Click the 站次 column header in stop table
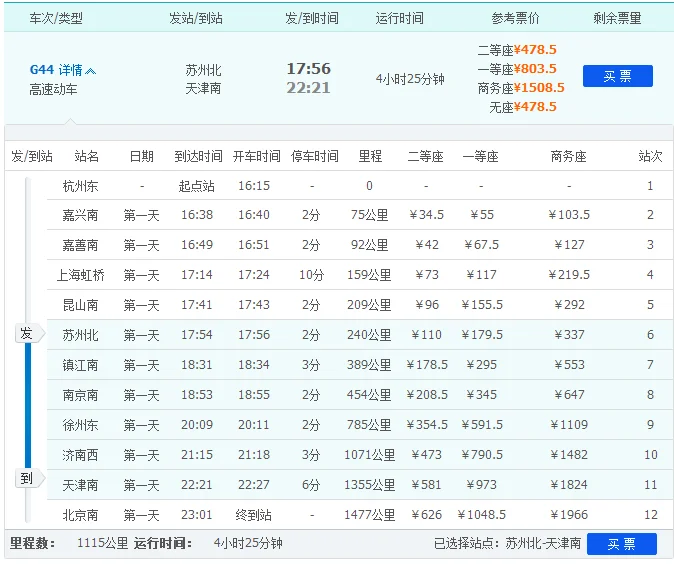This screenshot has height=564, width=674. coord(650,156)
